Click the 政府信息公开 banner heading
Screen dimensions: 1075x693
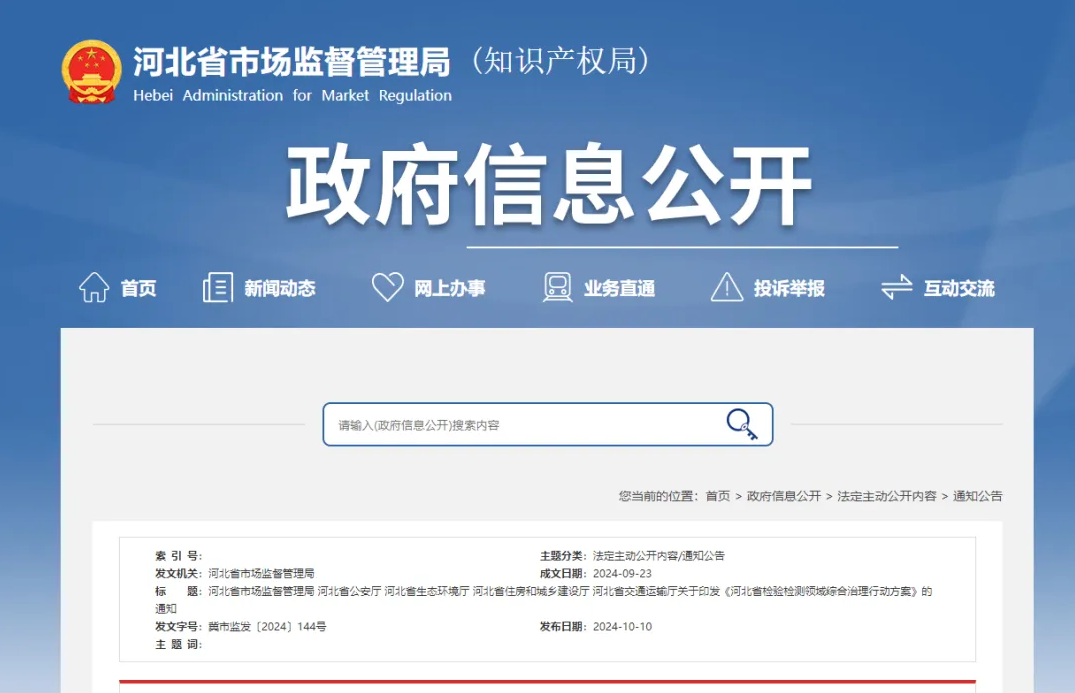[x=548, y=185]
